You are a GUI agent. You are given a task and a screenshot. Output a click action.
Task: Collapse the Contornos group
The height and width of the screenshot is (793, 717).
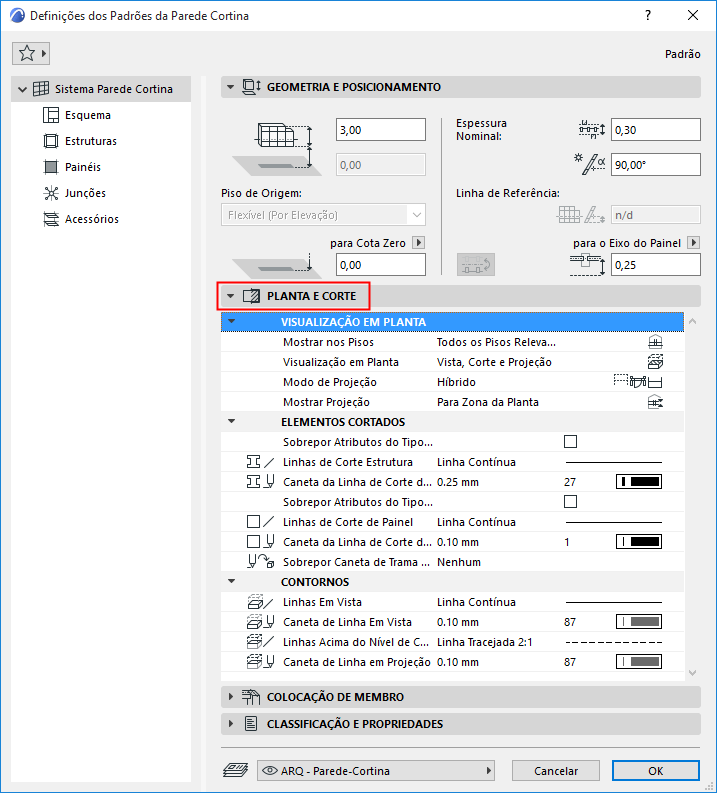pyautogui.click(x=232, y=582)
